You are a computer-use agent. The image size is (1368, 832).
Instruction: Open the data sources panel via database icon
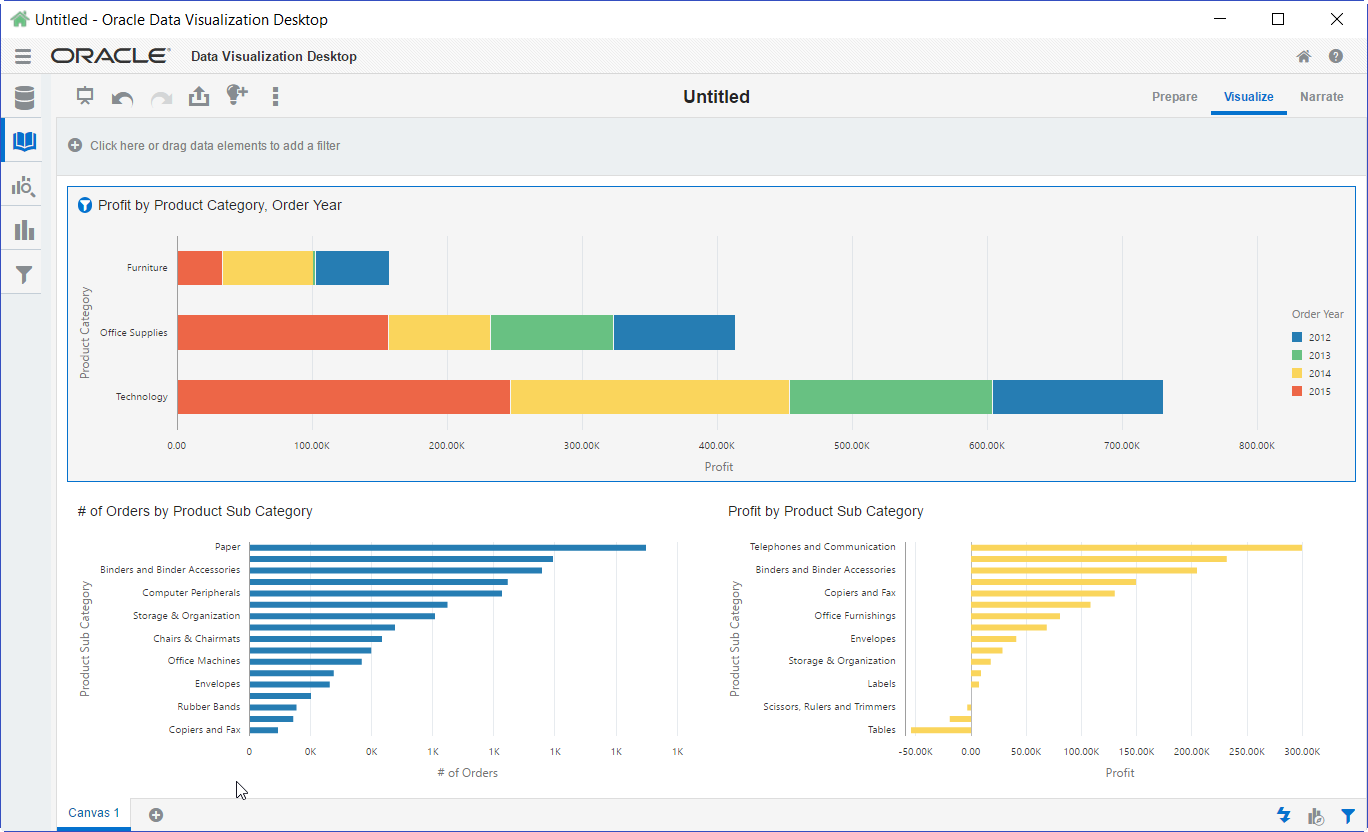tap(23, 97)
